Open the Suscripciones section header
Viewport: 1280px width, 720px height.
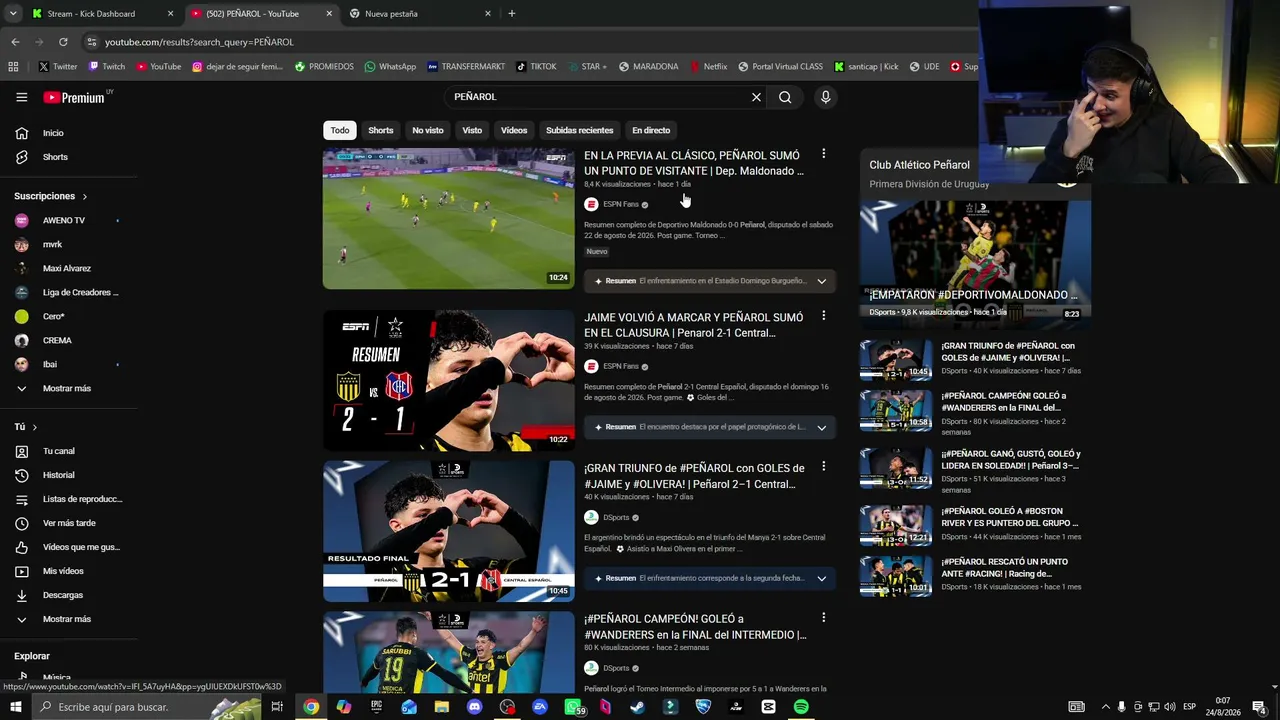tap(51, 196)
